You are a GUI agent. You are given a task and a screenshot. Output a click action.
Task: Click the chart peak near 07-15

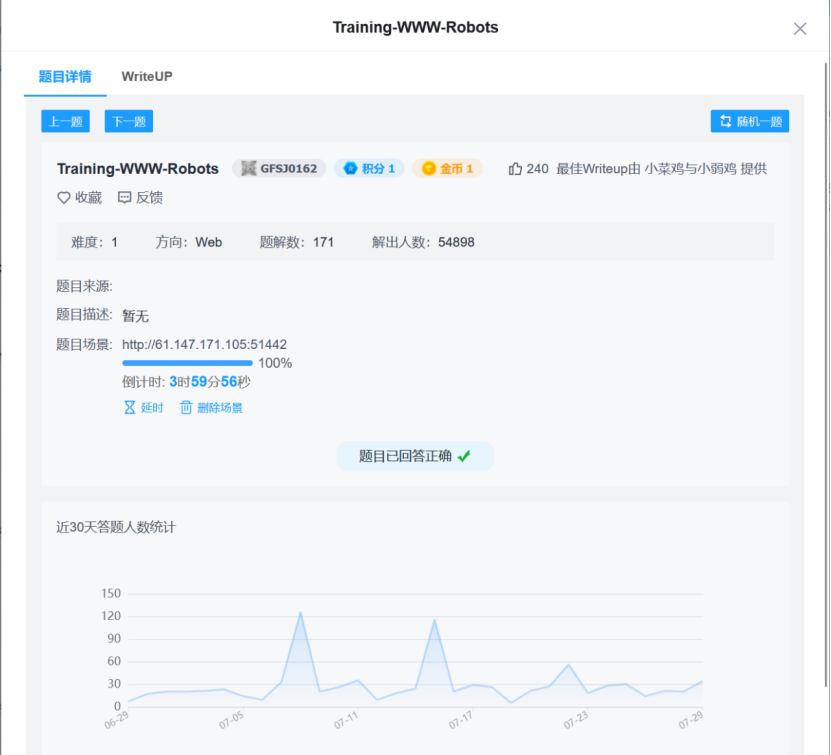tap(435, 619)
